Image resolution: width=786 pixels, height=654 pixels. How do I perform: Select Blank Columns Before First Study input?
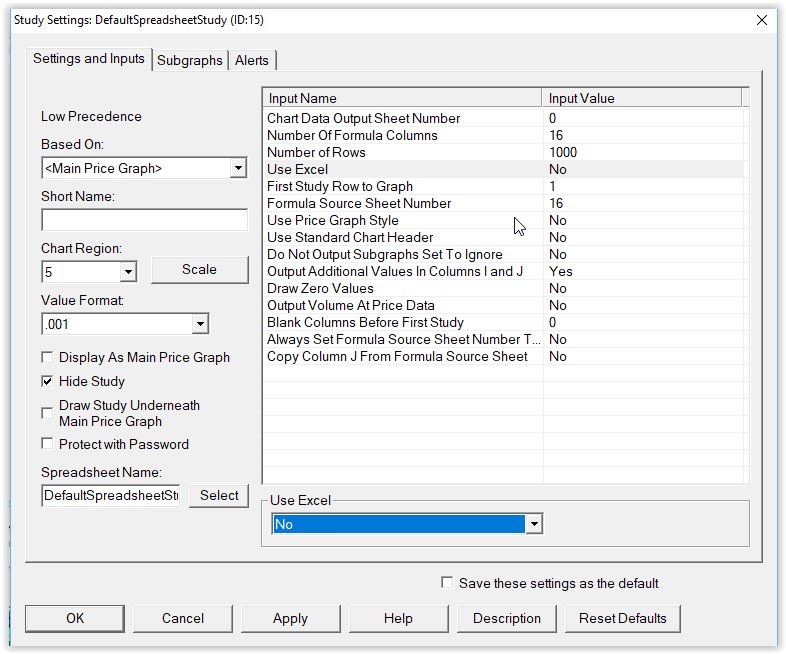(x=503, y=323)
